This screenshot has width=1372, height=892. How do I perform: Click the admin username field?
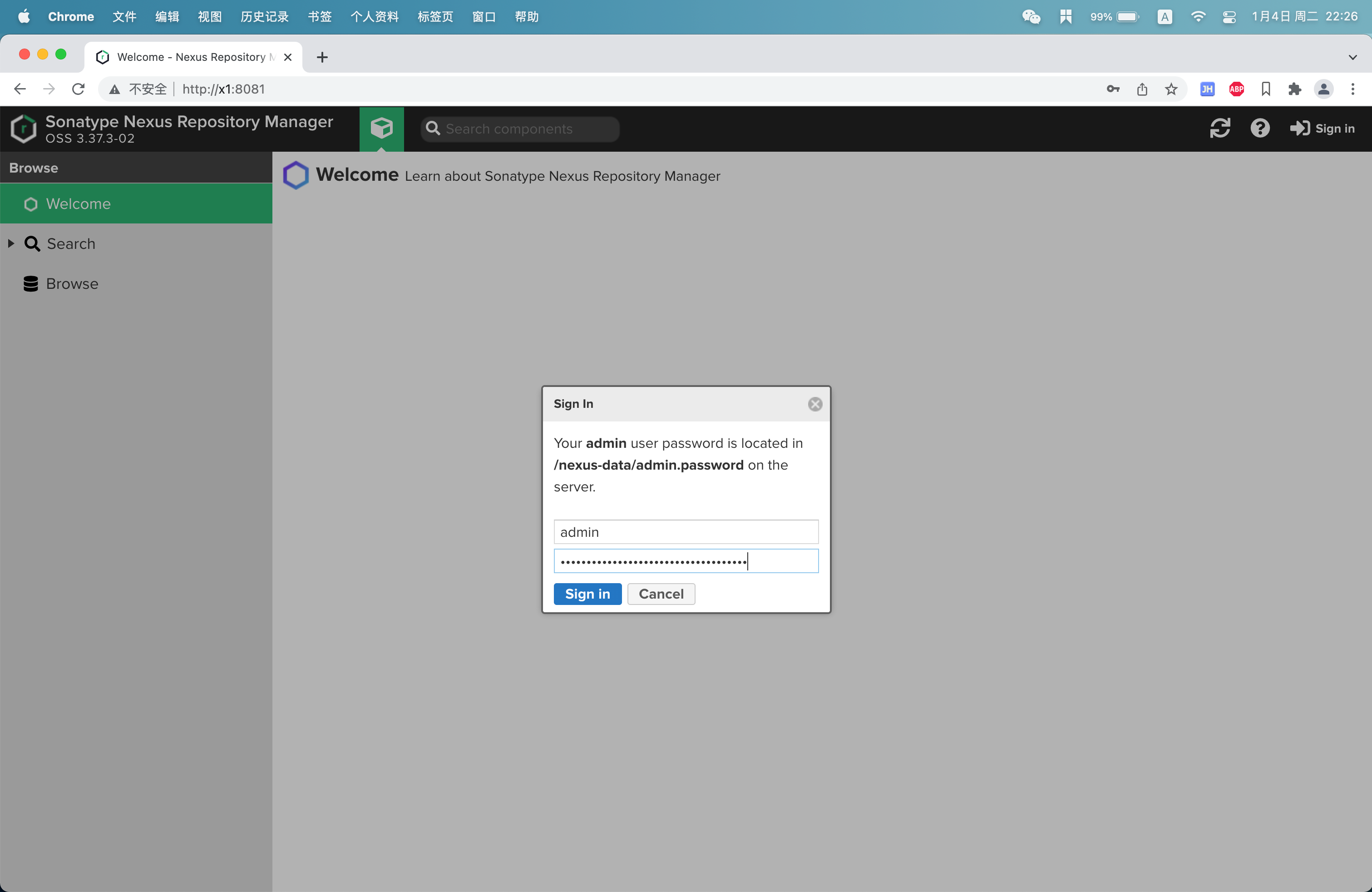point(686,532)
